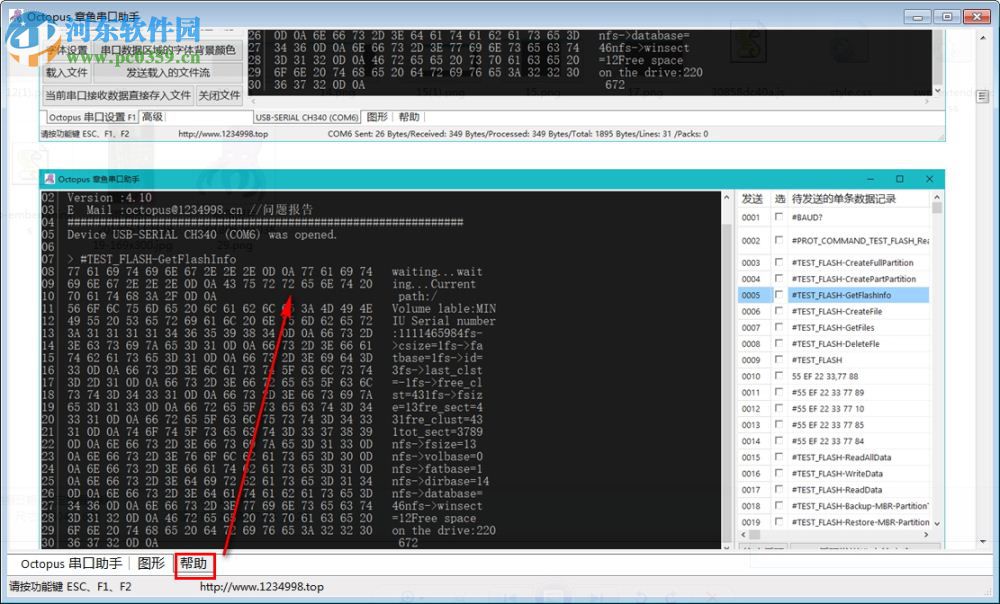Minimize the inner cyan Octopus window
This screenshot has height=604, width=1000.
[x=871, y=179]
